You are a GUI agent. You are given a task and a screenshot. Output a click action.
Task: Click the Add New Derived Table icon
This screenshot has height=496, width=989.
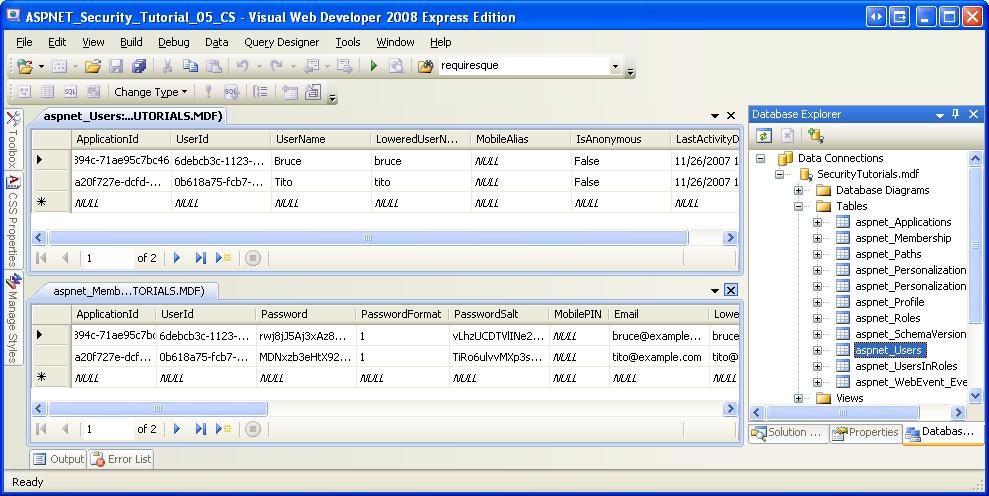313,92
